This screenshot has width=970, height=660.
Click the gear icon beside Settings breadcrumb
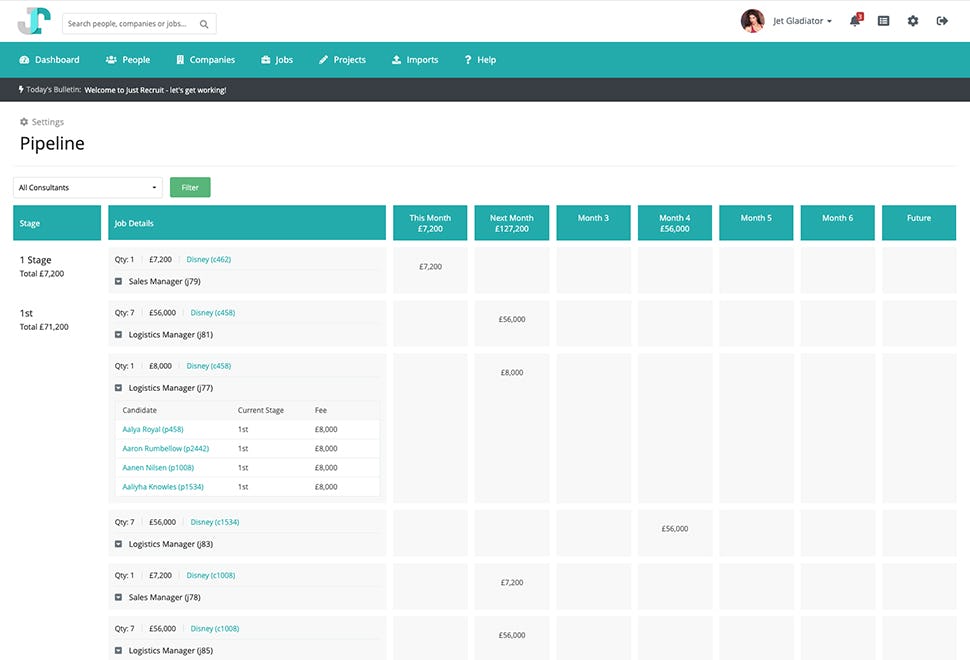tap(23, 121)
